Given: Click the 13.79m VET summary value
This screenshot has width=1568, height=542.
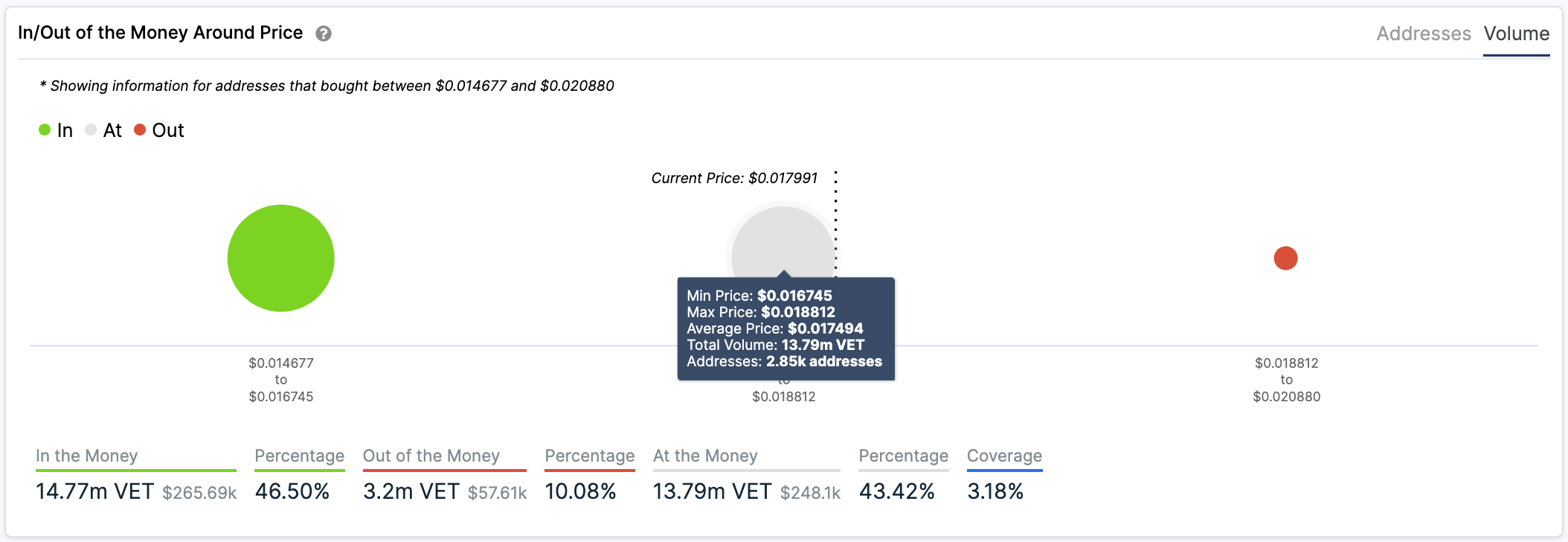Looking at the screenshot, I should coord(712,491).
